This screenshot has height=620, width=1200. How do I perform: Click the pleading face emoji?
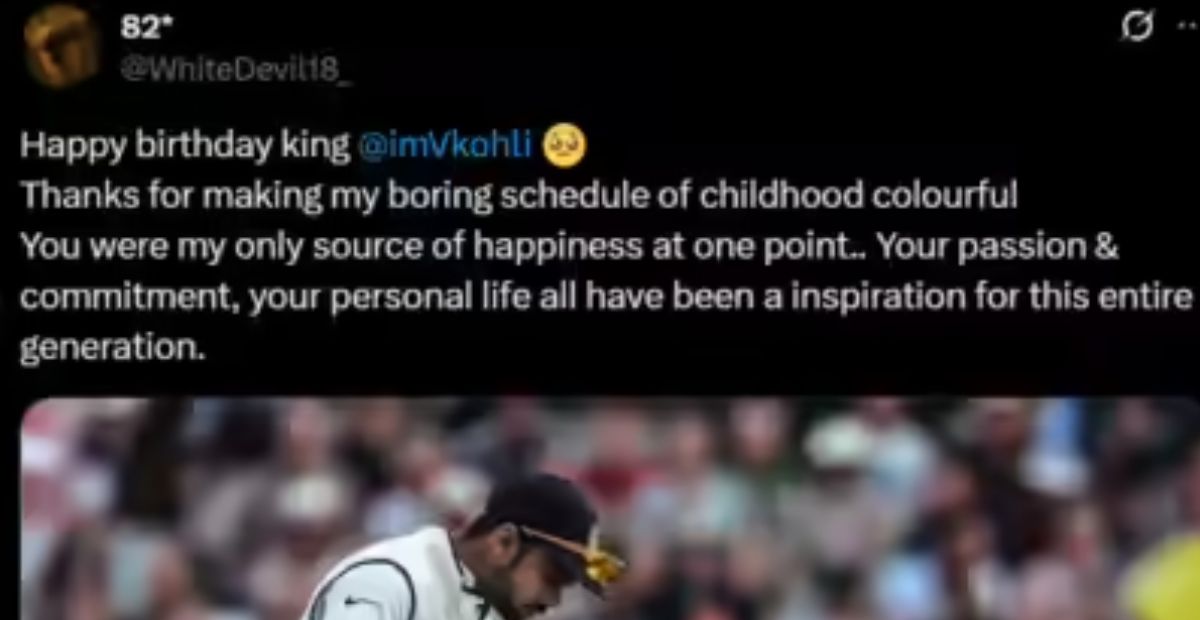click(x=565, y=147)
